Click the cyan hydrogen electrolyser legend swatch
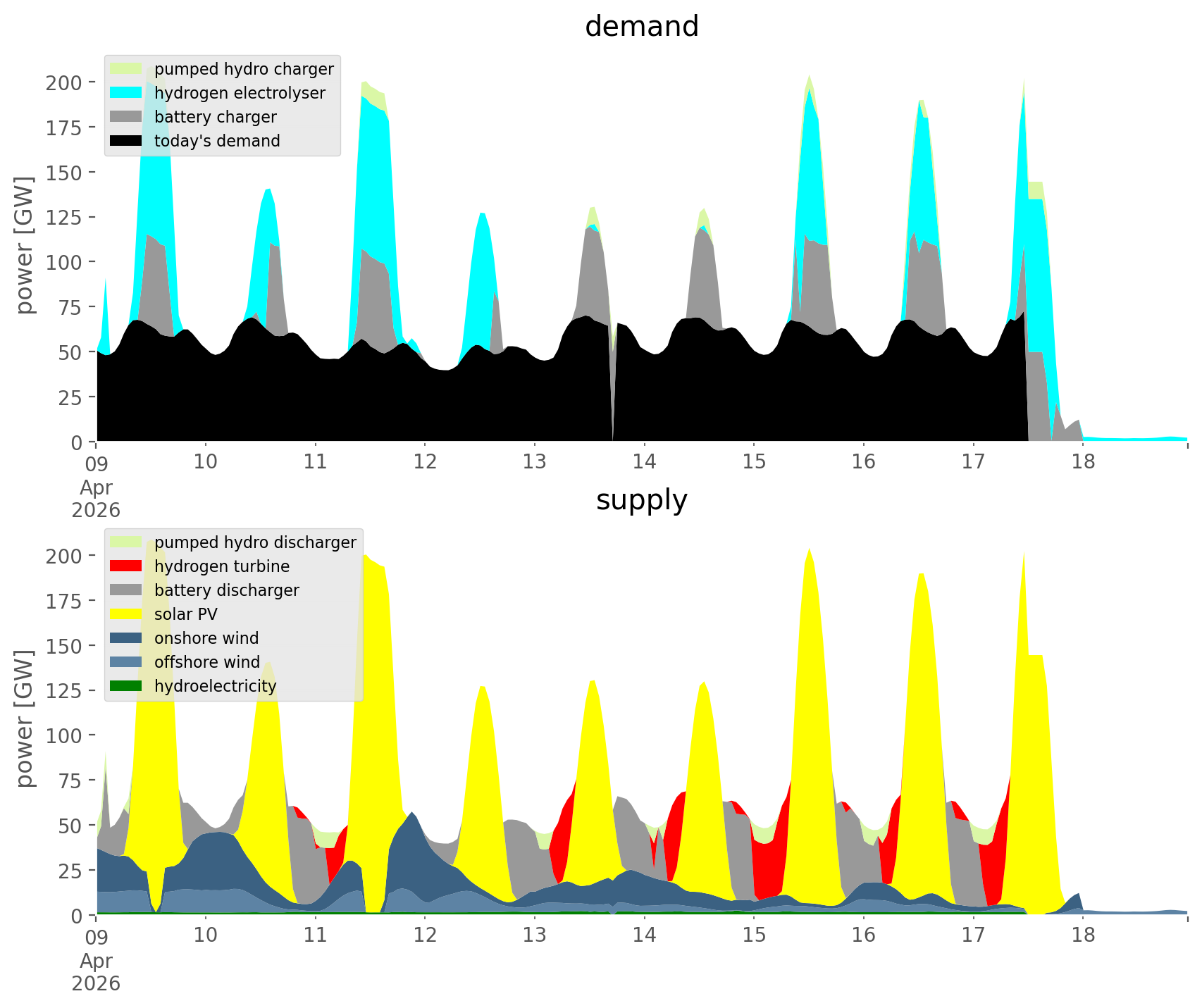This screenshot has height=1008, width=1202. pyautogui.click(x=127, y=93)
